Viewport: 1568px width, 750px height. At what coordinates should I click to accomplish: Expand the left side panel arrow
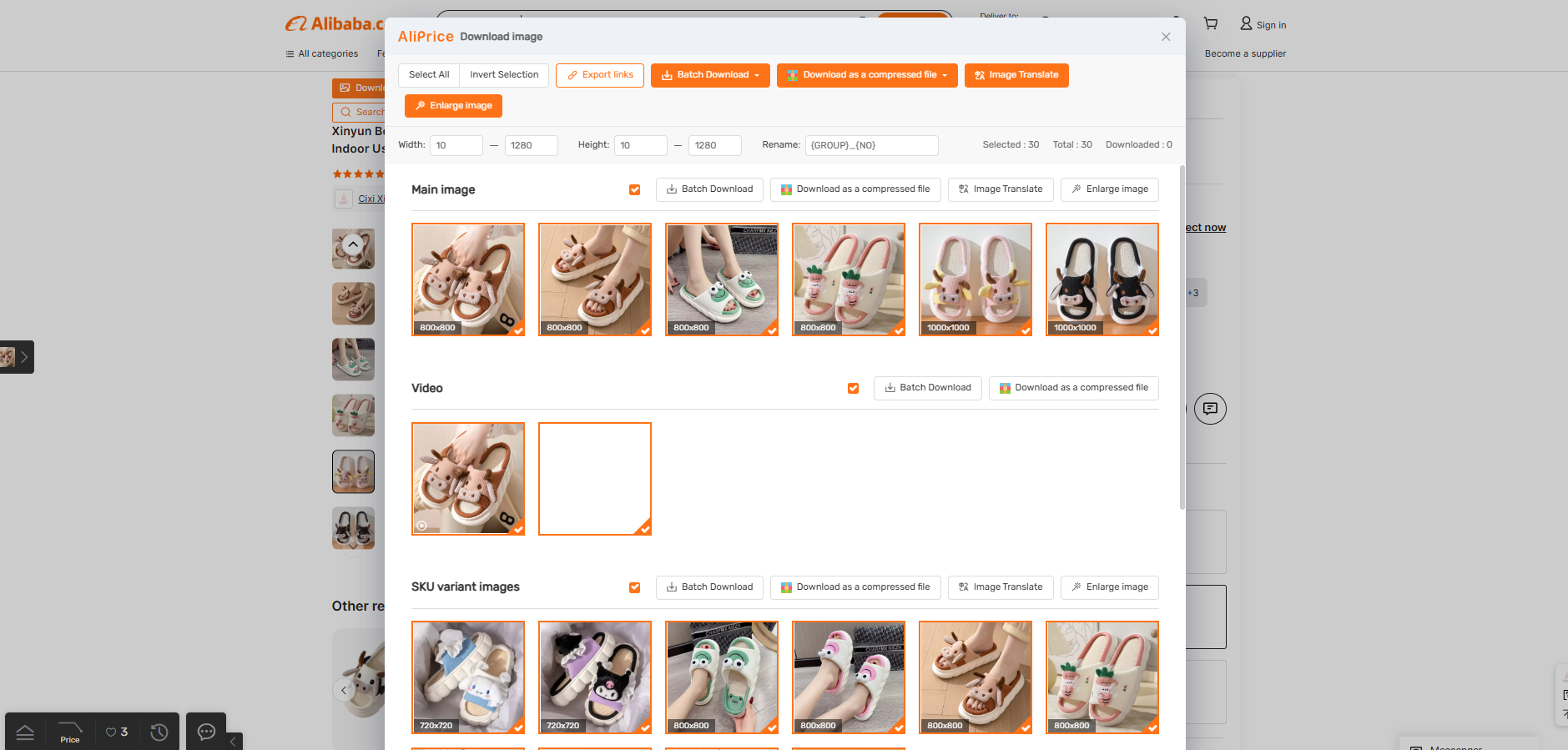point(24,357)
